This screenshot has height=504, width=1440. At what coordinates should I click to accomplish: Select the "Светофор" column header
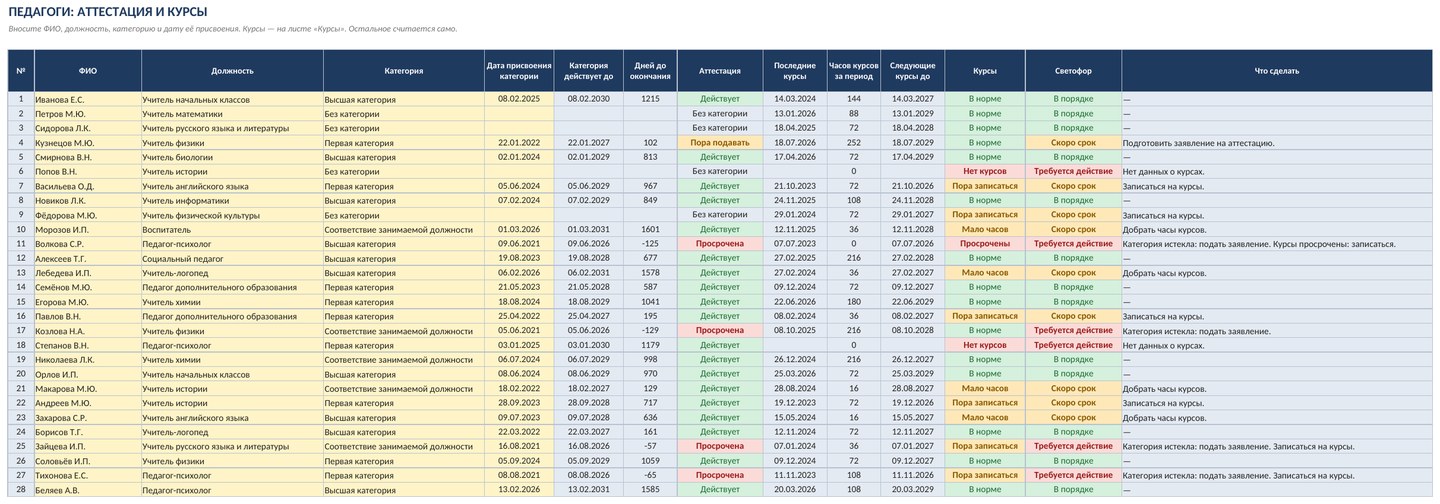[1073, 71]
